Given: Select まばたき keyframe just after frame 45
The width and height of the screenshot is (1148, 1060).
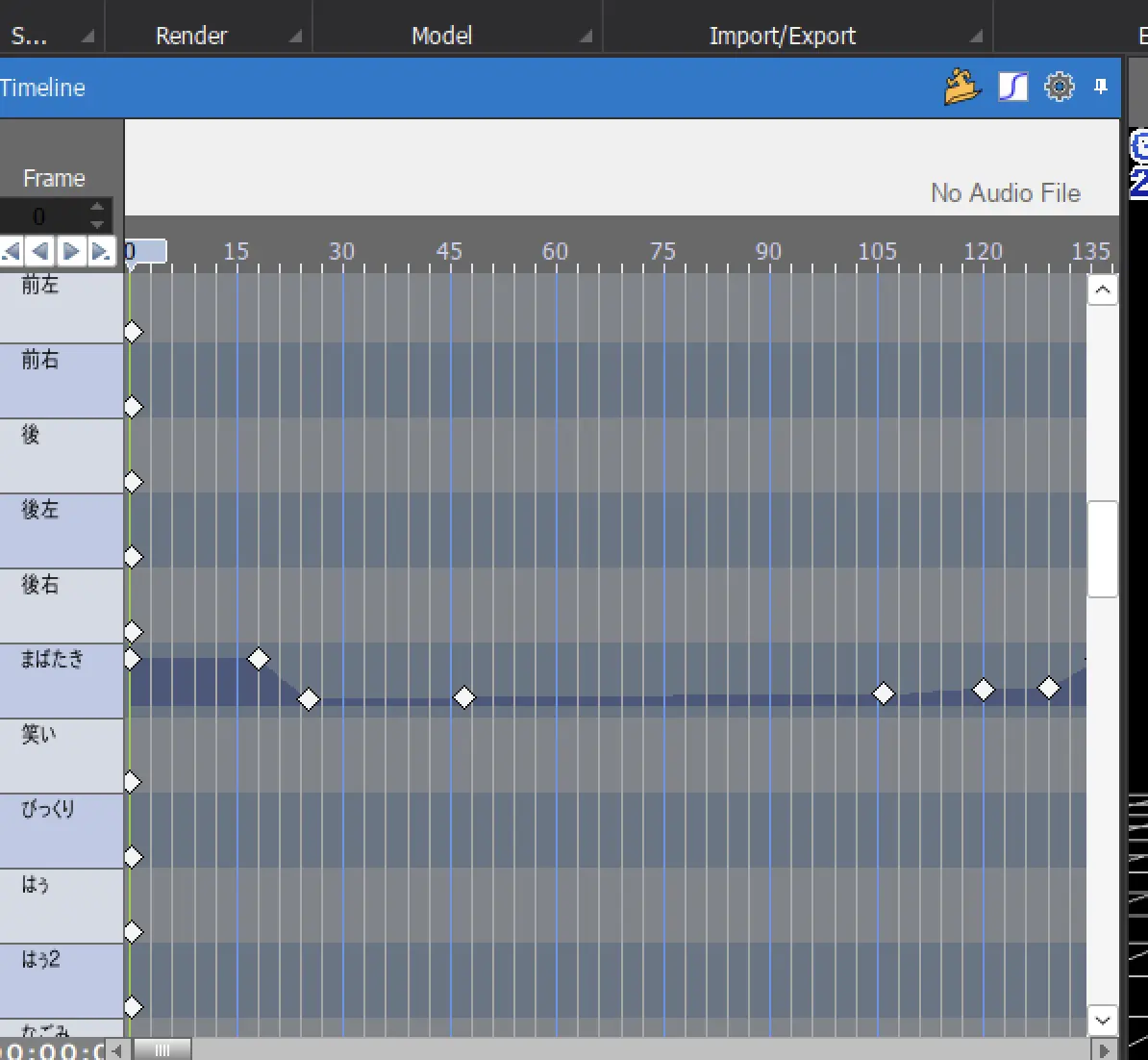Looking at the screenshot, I should pos(464,697).
